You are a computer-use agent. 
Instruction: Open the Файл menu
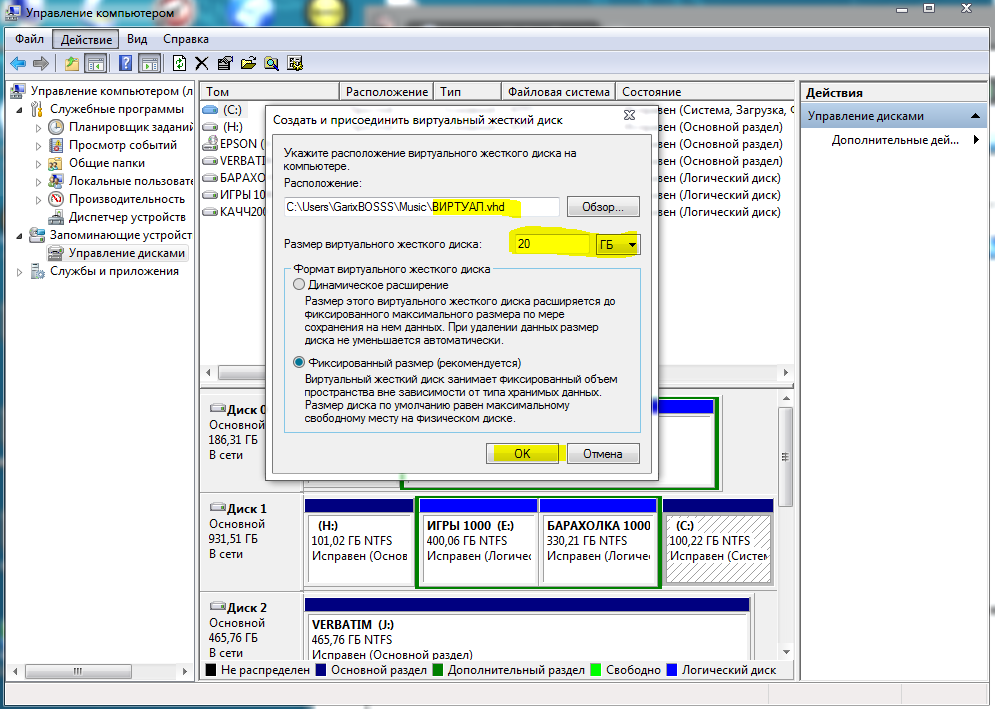[x=29, y=39]
